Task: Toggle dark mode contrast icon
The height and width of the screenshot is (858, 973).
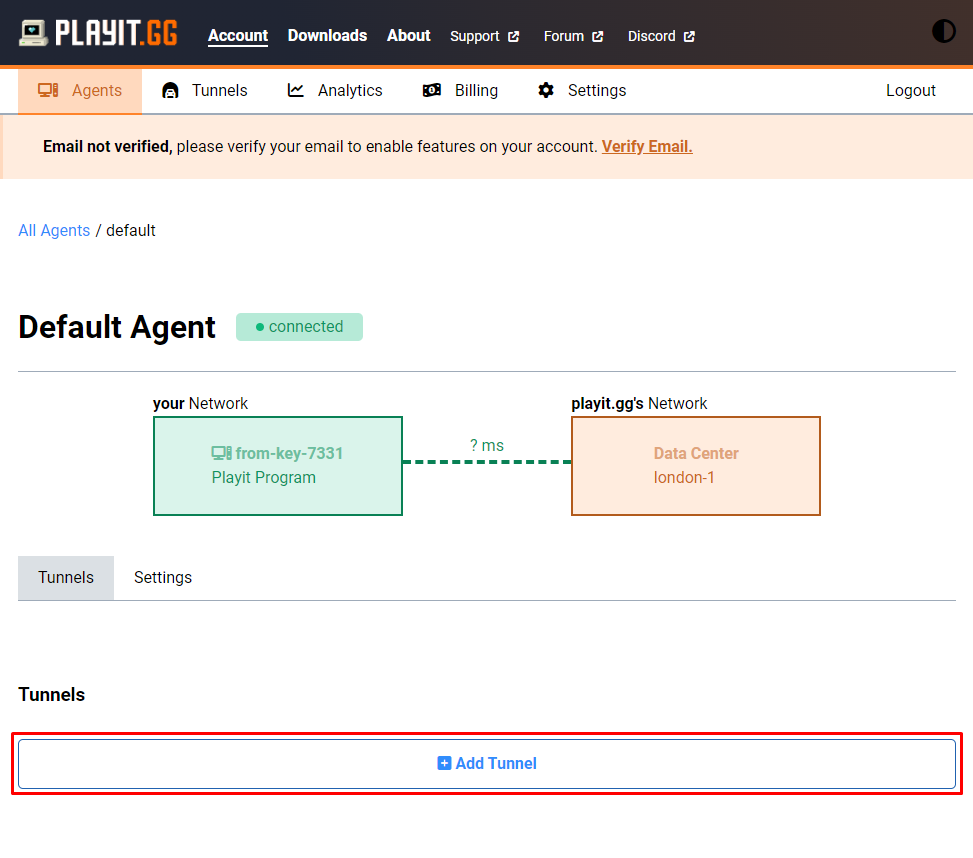Action: (x=943, y=31)
